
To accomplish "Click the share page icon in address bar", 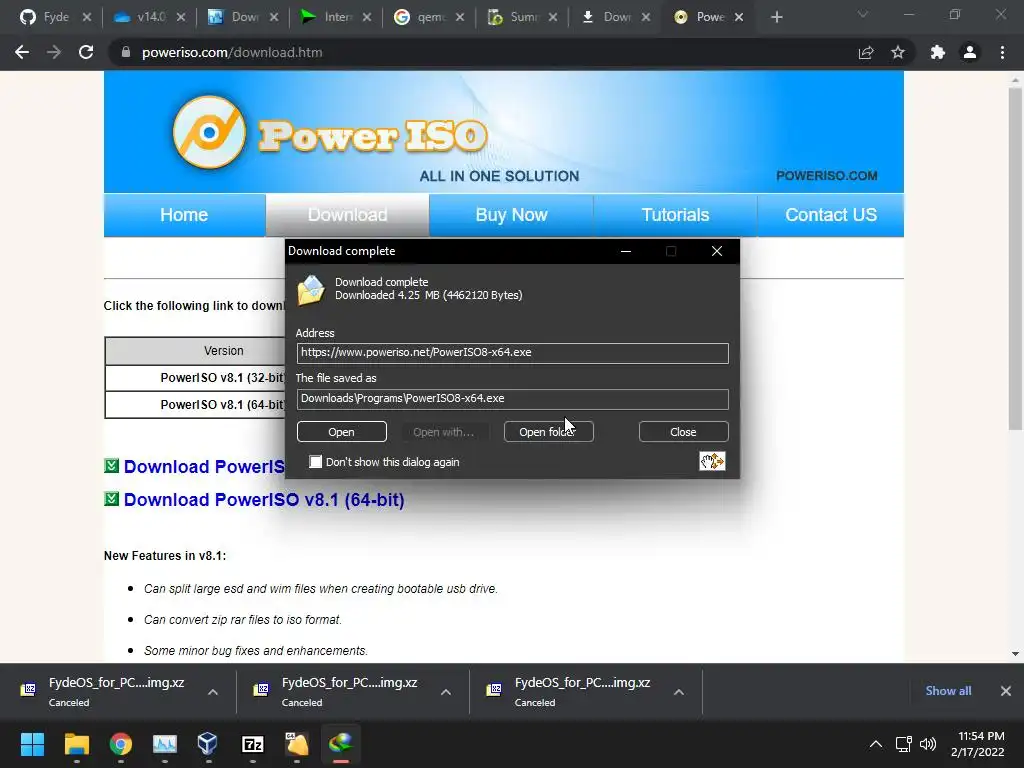I will tap(866, 52).
